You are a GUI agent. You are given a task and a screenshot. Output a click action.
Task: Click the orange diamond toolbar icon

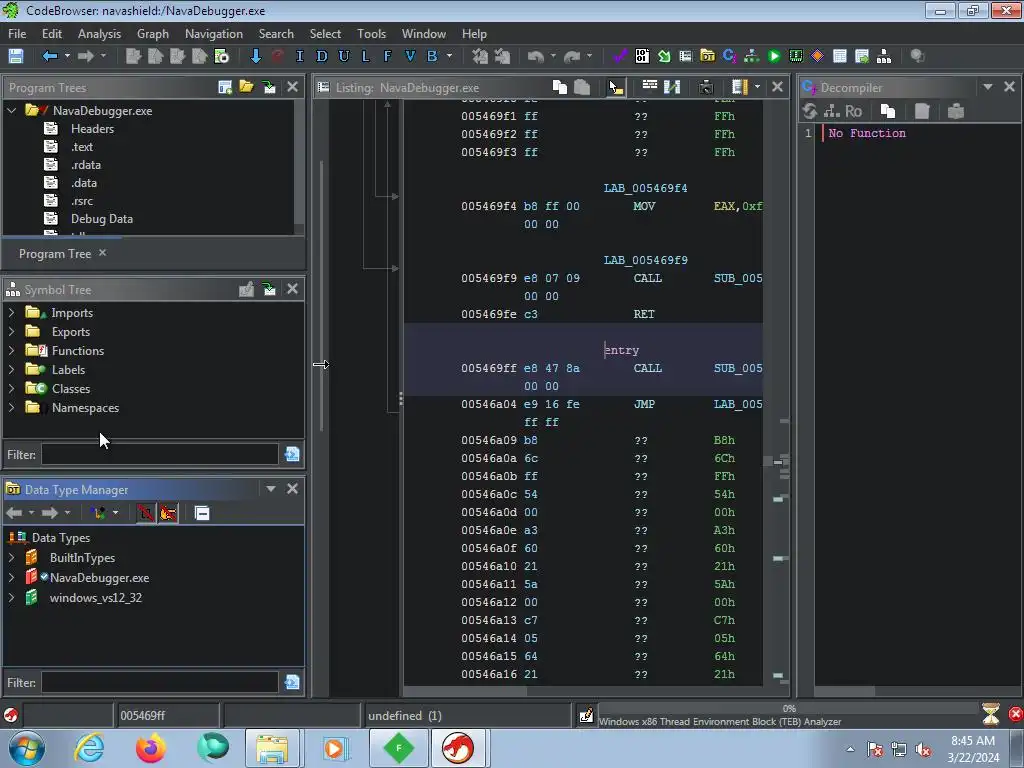818,56
